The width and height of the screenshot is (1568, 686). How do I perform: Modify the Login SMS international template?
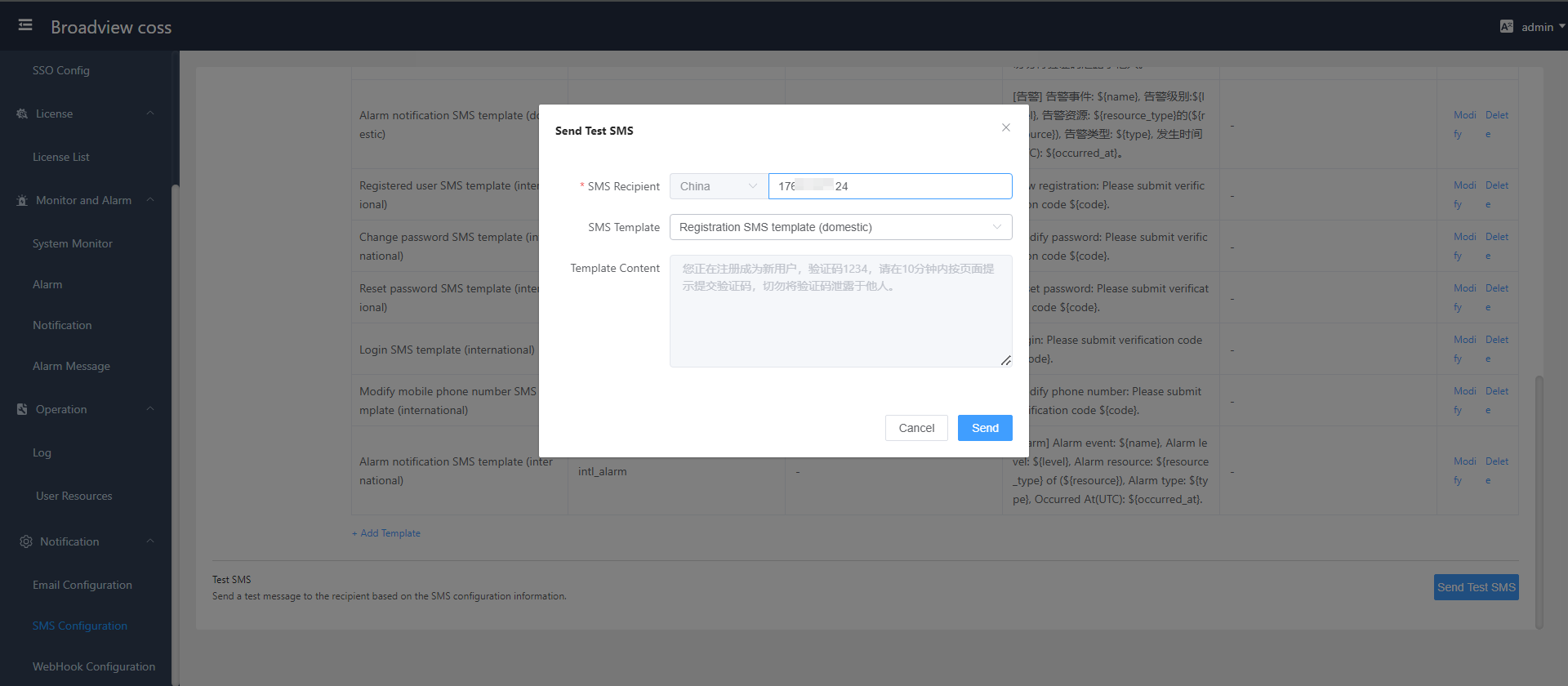(1464, 349)
